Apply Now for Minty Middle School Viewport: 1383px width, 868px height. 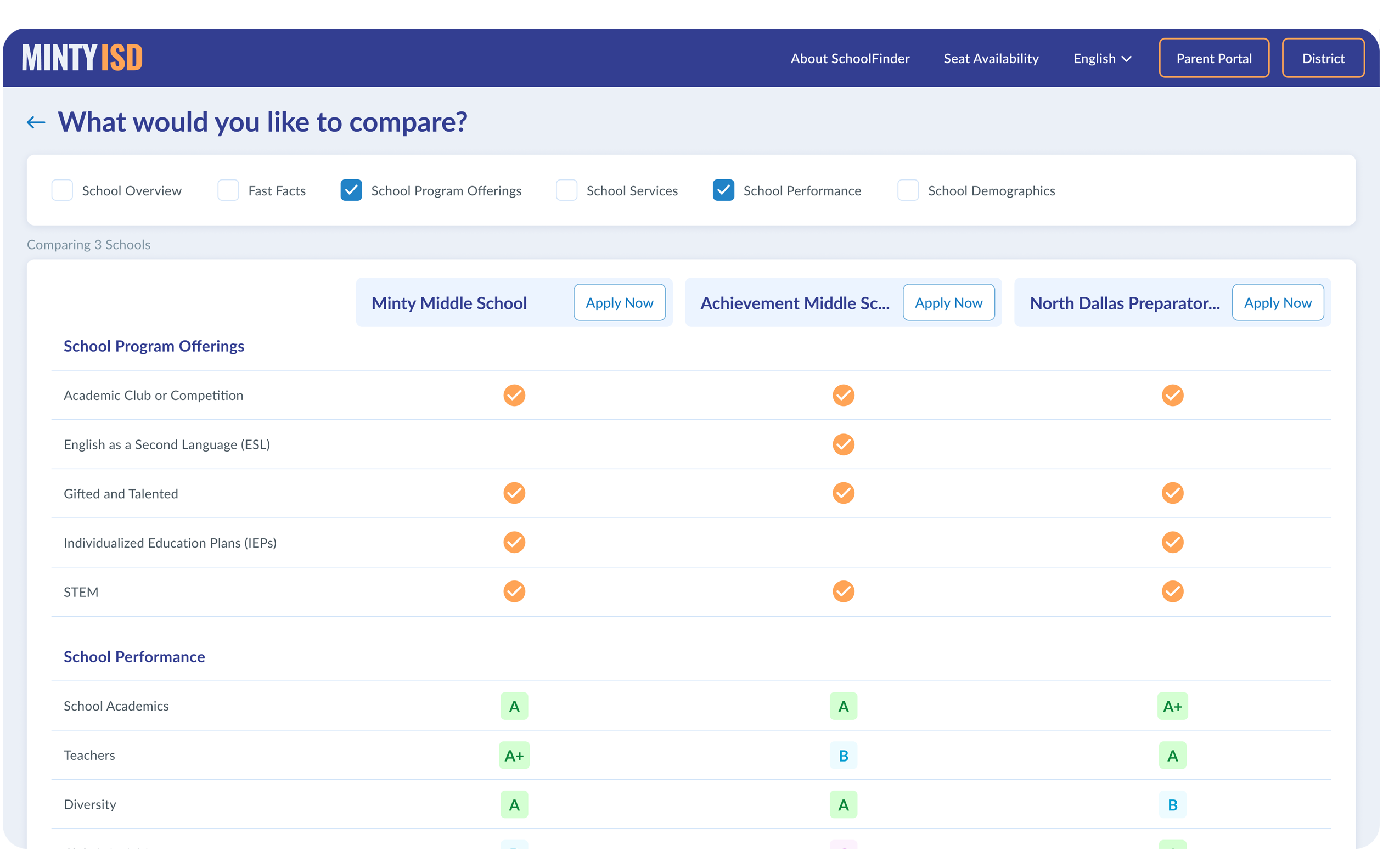[x=619, y=302]
